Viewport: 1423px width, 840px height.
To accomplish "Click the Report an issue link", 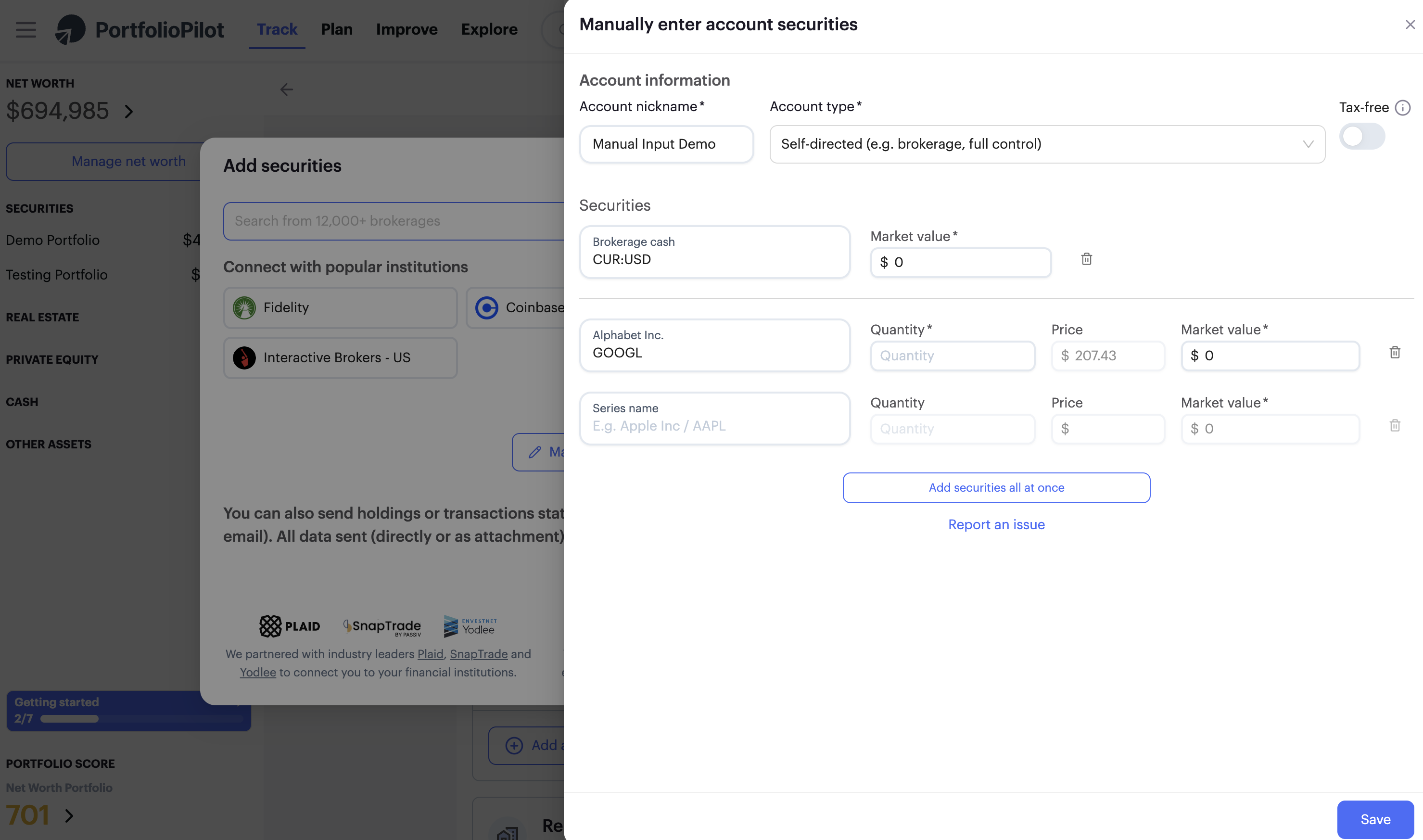I will click(996, 524).
